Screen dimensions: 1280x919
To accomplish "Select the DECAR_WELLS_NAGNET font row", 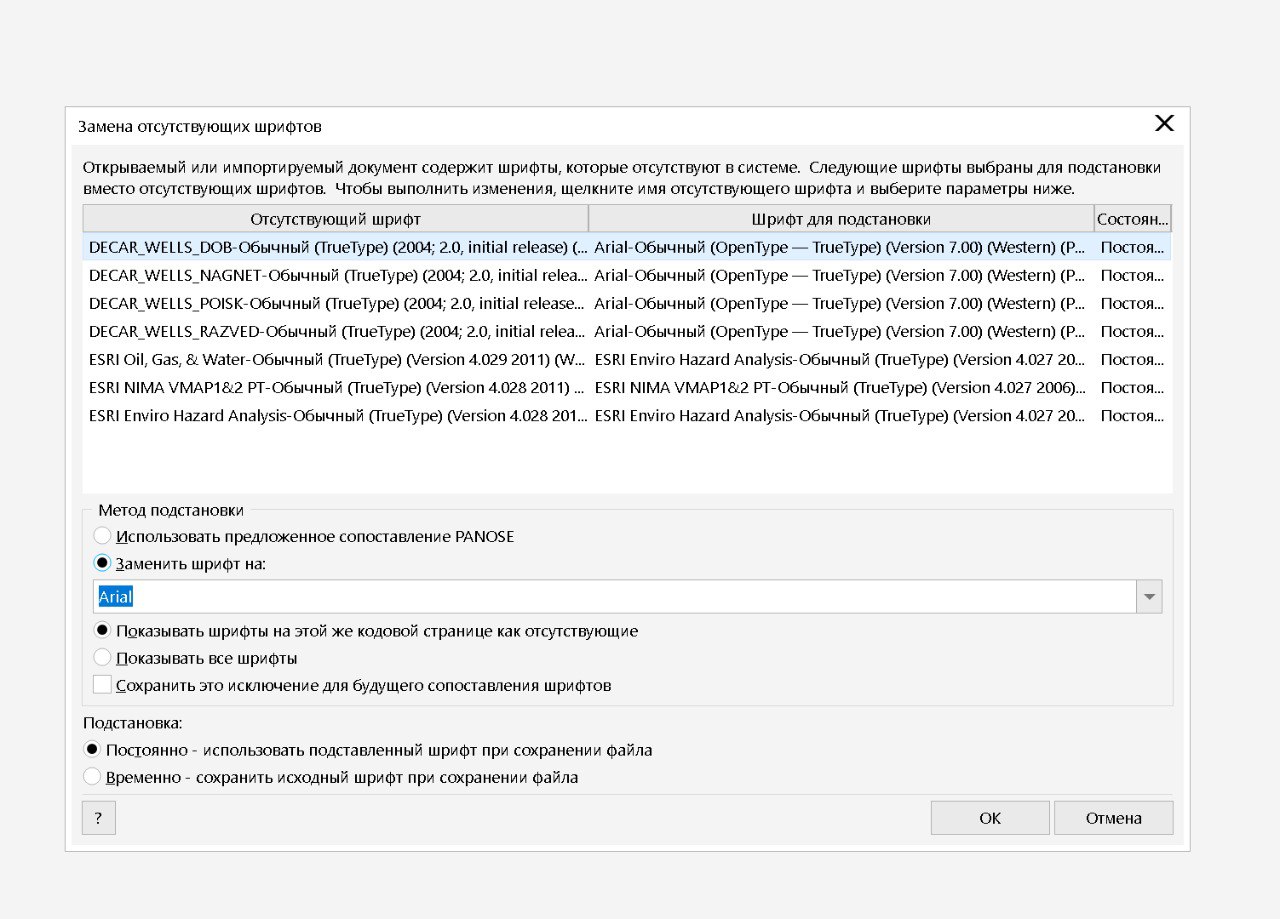I will pyautogui.click(x=337, y=275).
